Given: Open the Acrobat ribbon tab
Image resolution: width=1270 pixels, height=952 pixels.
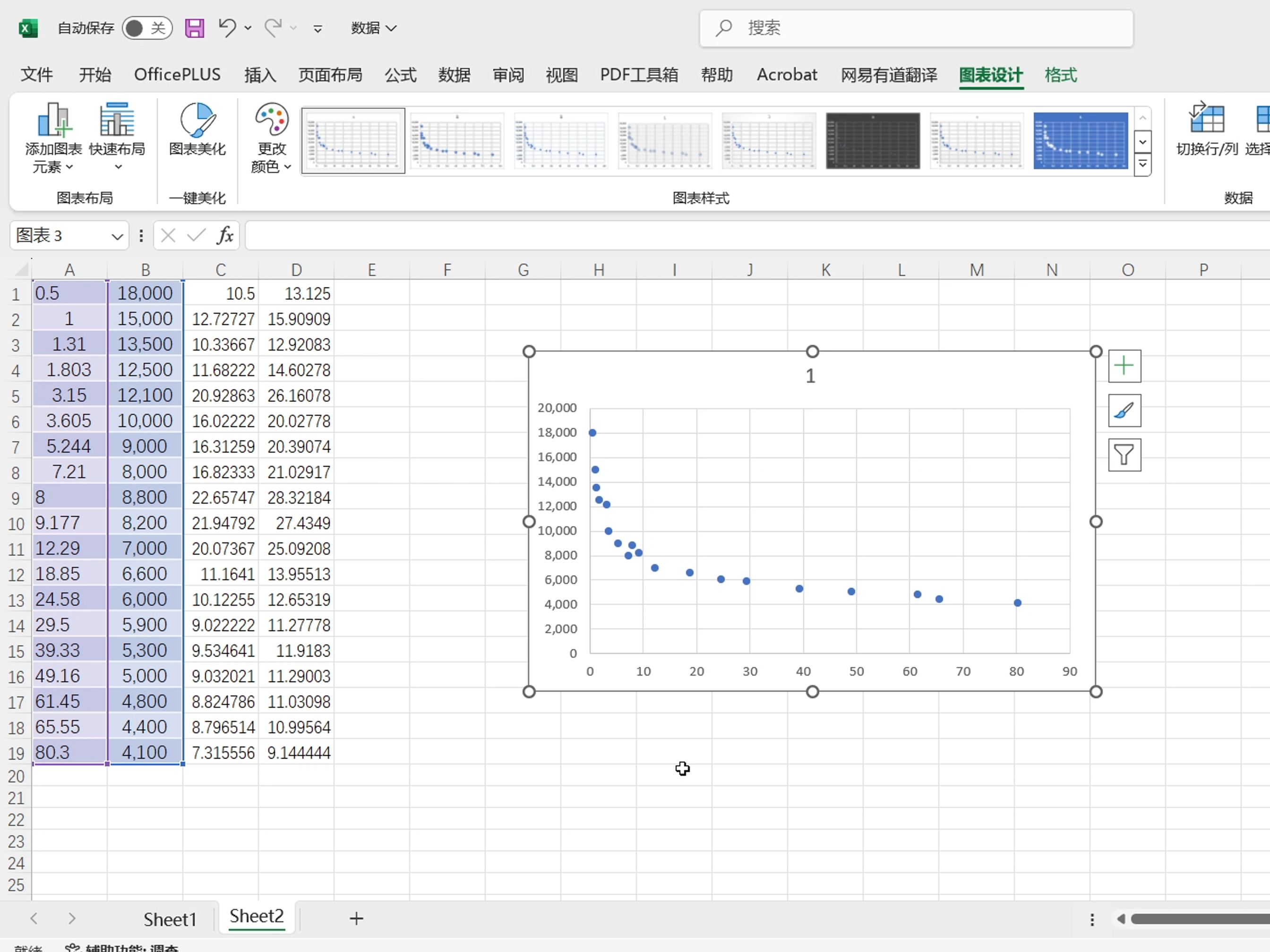Looking at the screenshot, I should point(787,75).
